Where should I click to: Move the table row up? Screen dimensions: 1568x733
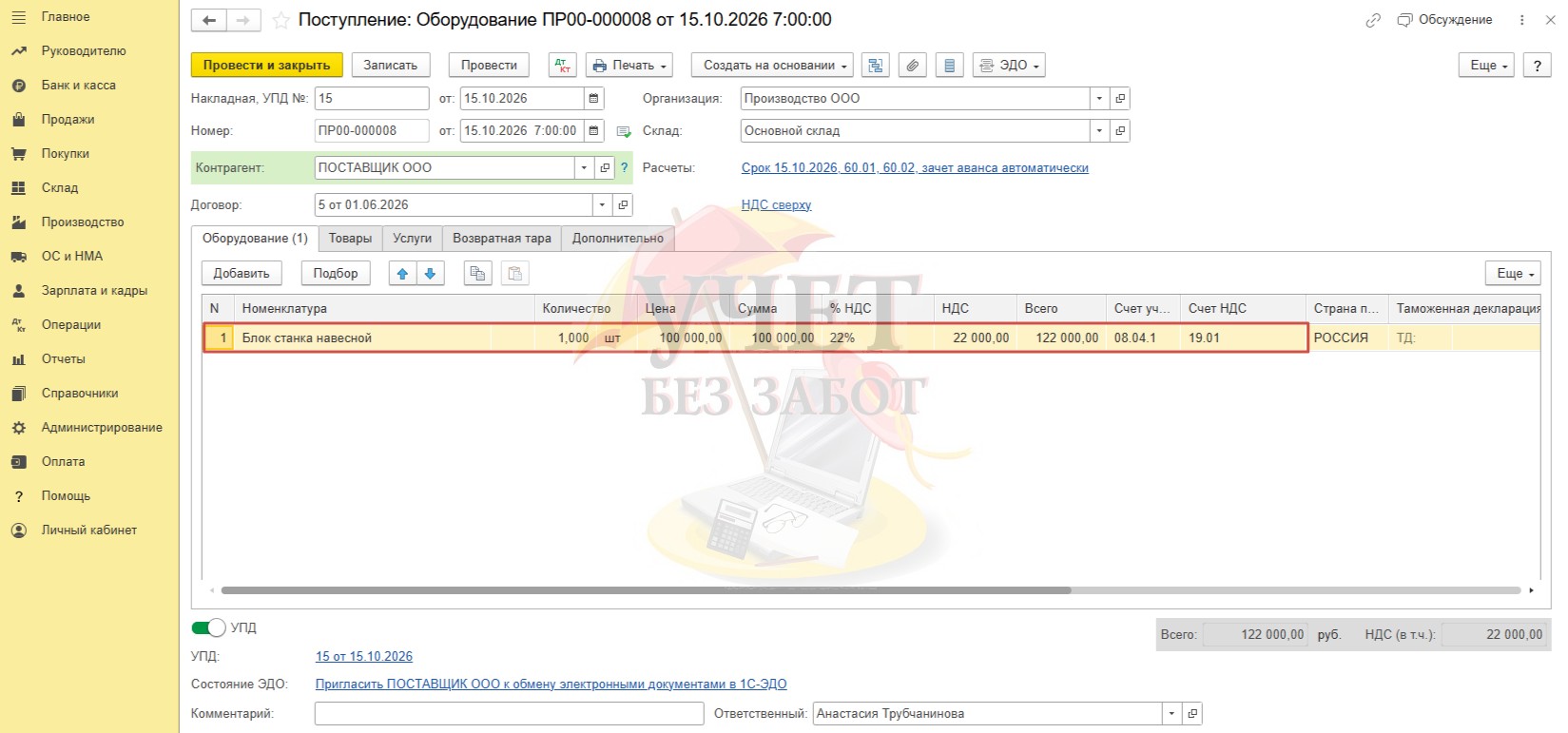[x=402, y=273]
